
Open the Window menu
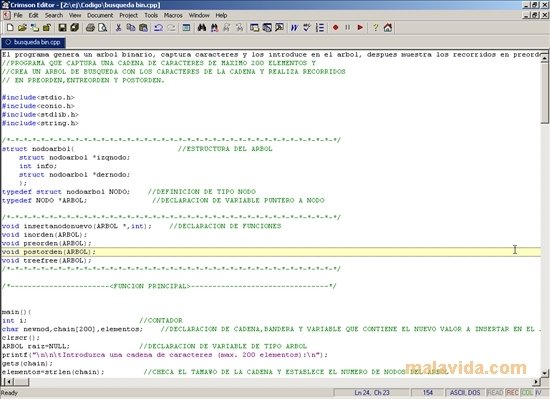[x=199, y=15]
